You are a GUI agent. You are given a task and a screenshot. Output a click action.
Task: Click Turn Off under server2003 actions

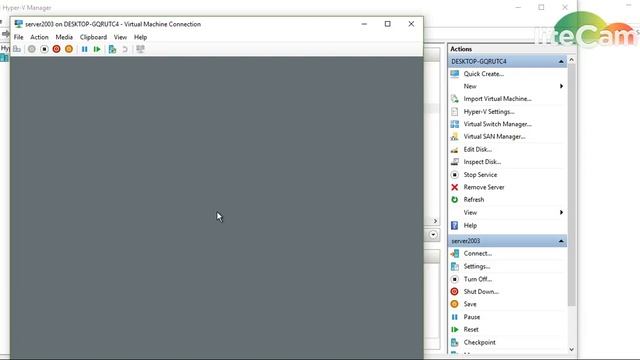click(x=478, y=279)
